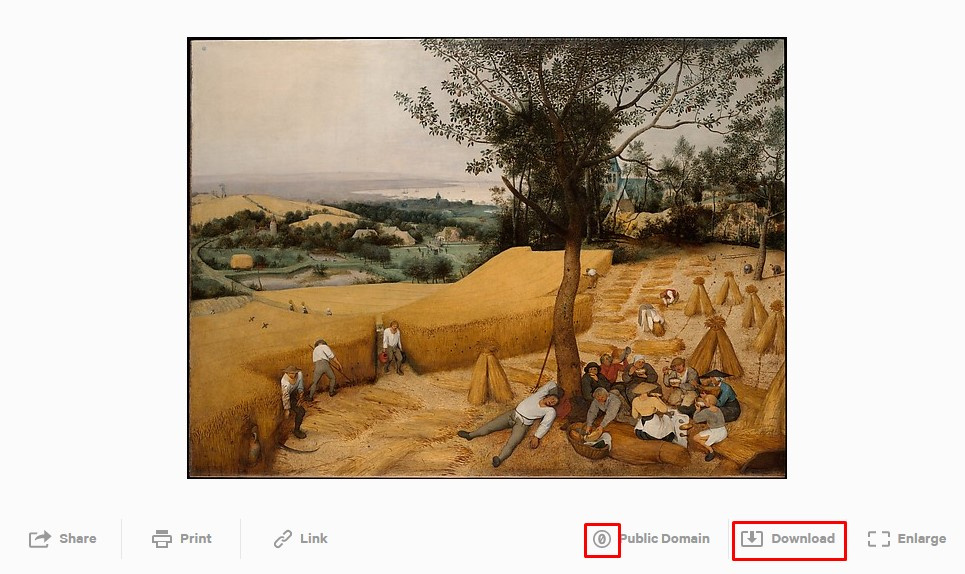Select the Print text label
The width and height of the screenshot is (965, 574).
pyautogui.click(x=196, y=539)
